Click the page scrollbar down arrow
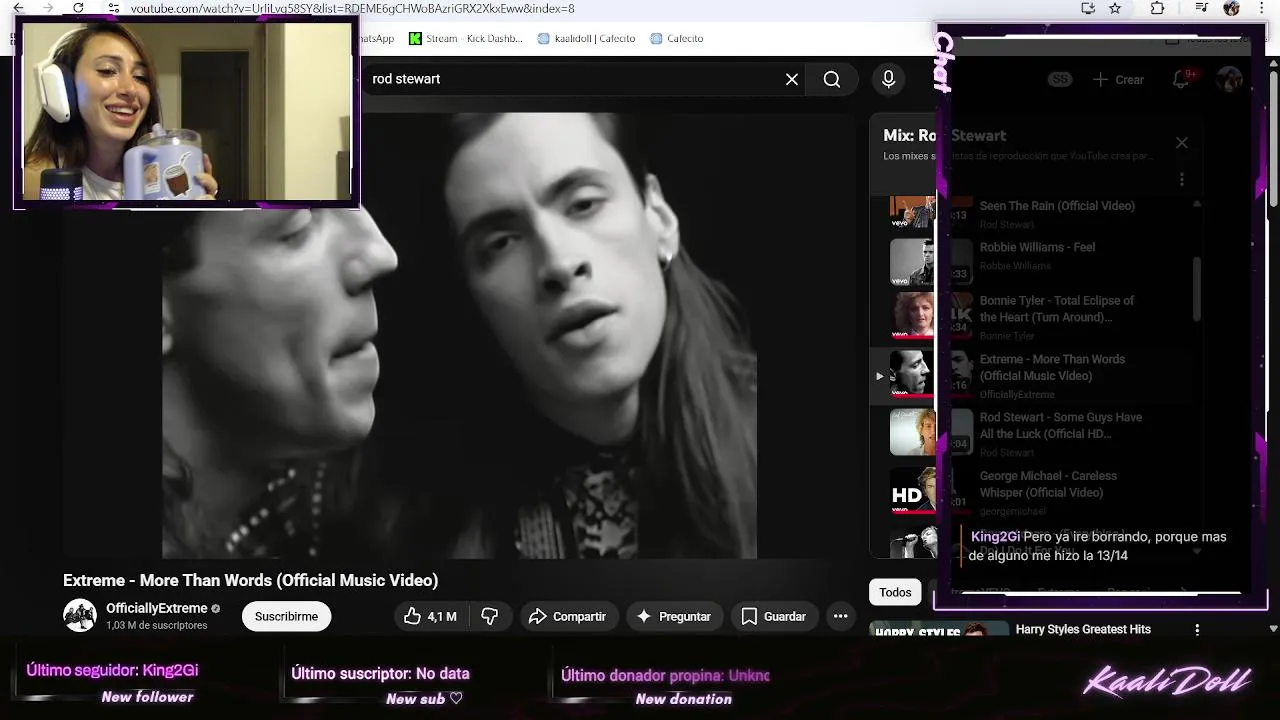 (x=1273, y=629)
